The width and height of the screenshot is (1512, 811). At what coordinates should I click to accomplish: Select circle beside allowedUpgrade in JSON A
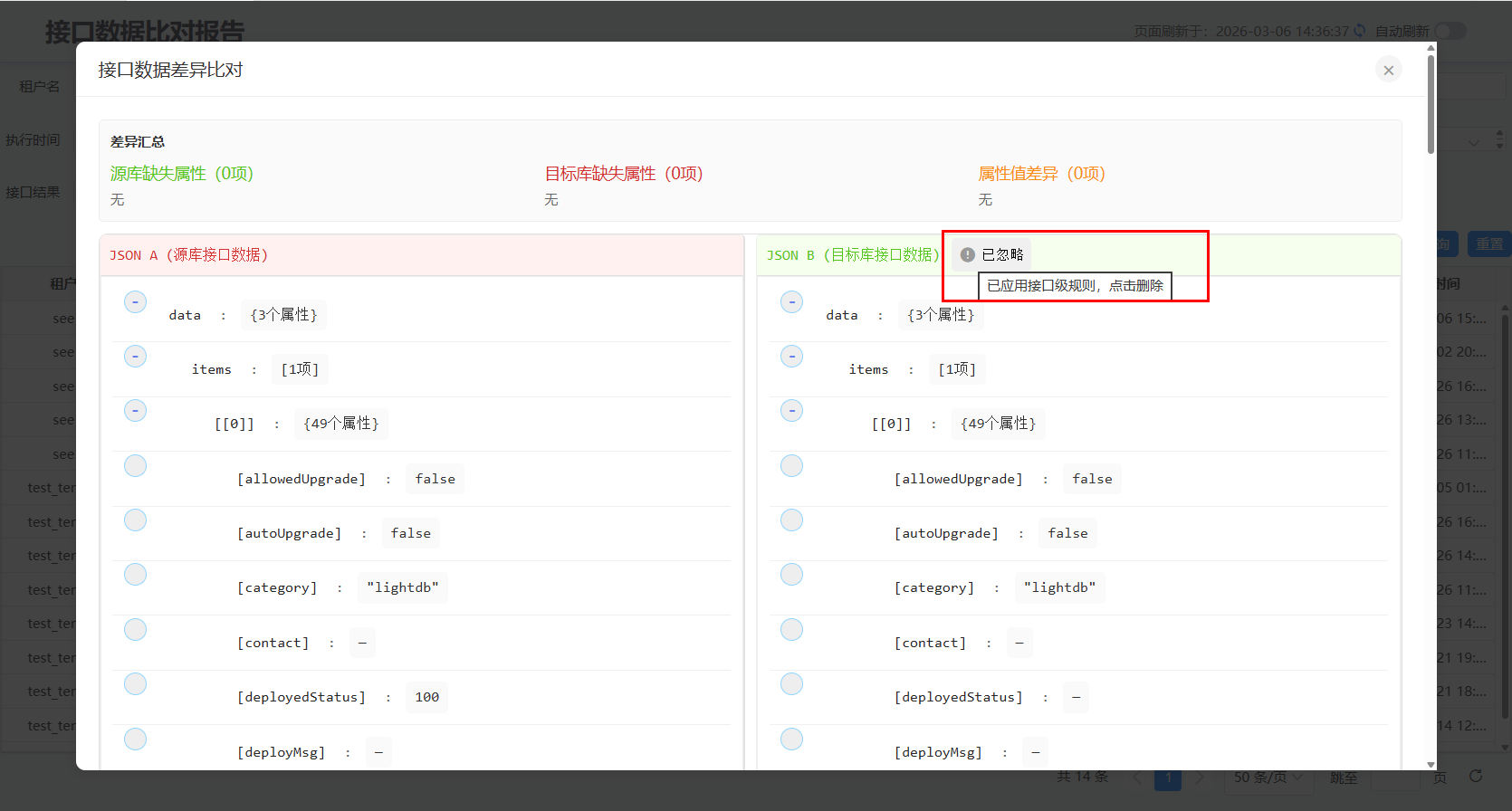coord(135,466)
